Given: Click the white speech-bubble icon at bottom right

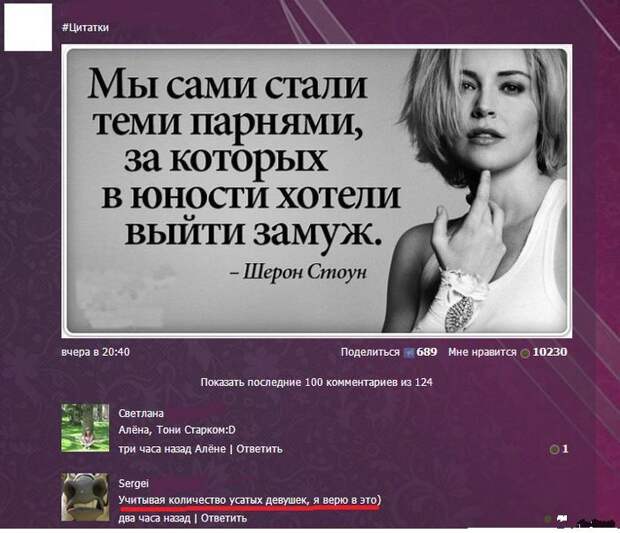Looking at the screenshot, I should tap(562, 518).
